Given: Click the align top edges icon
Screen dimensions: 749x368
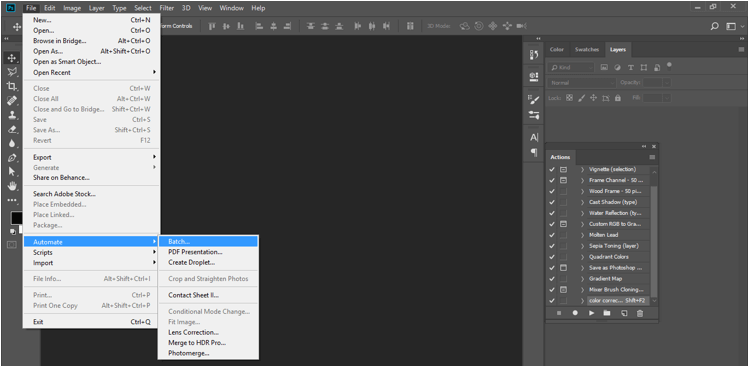Looking at the screenshot, I should (x=212, y=26).
